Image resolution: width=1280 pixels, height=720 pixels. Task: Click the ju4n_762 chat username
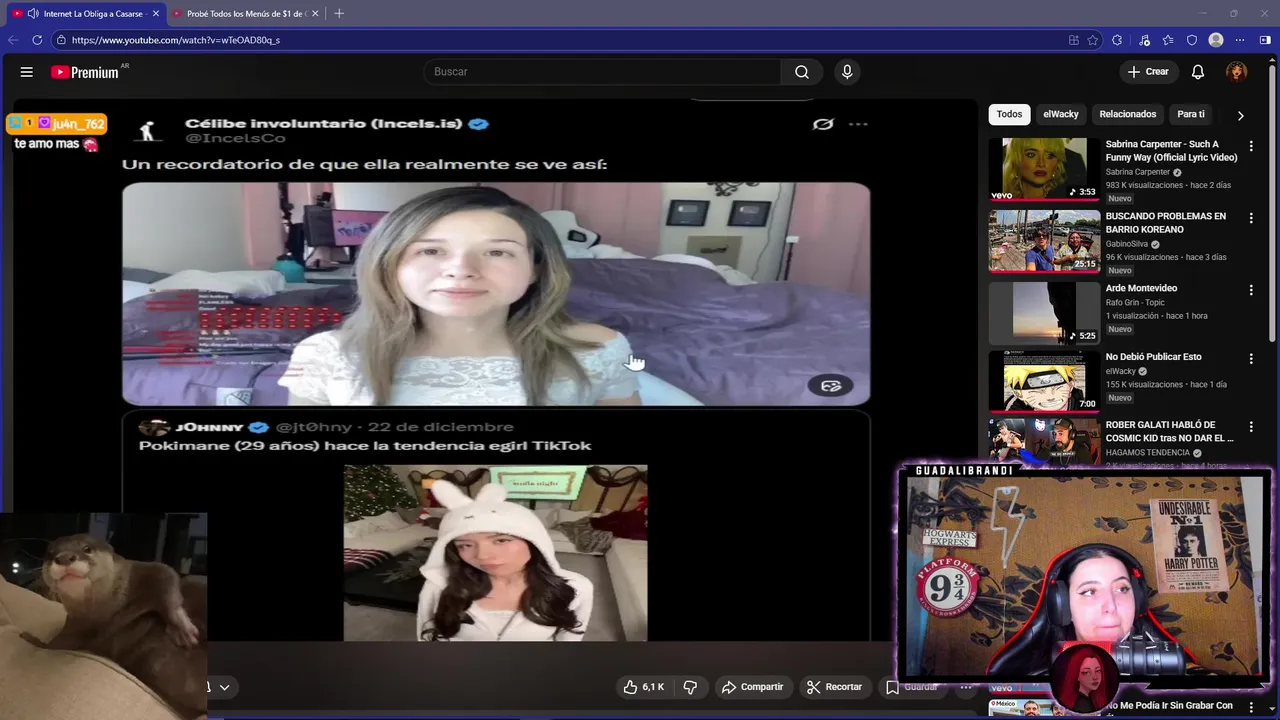click(x=79, y=124)
